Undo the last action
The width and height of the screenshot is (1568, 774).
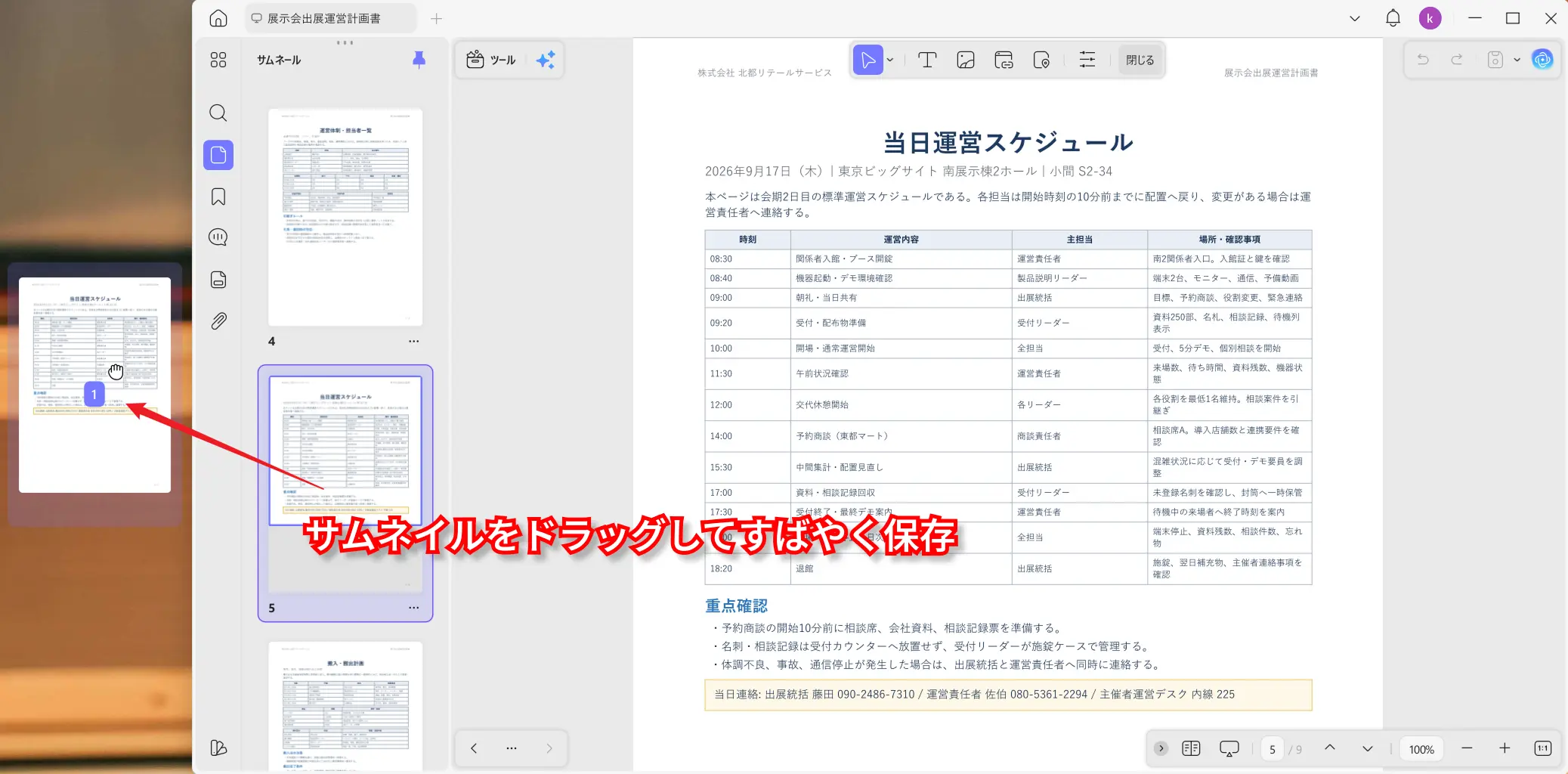point(1423,60)
